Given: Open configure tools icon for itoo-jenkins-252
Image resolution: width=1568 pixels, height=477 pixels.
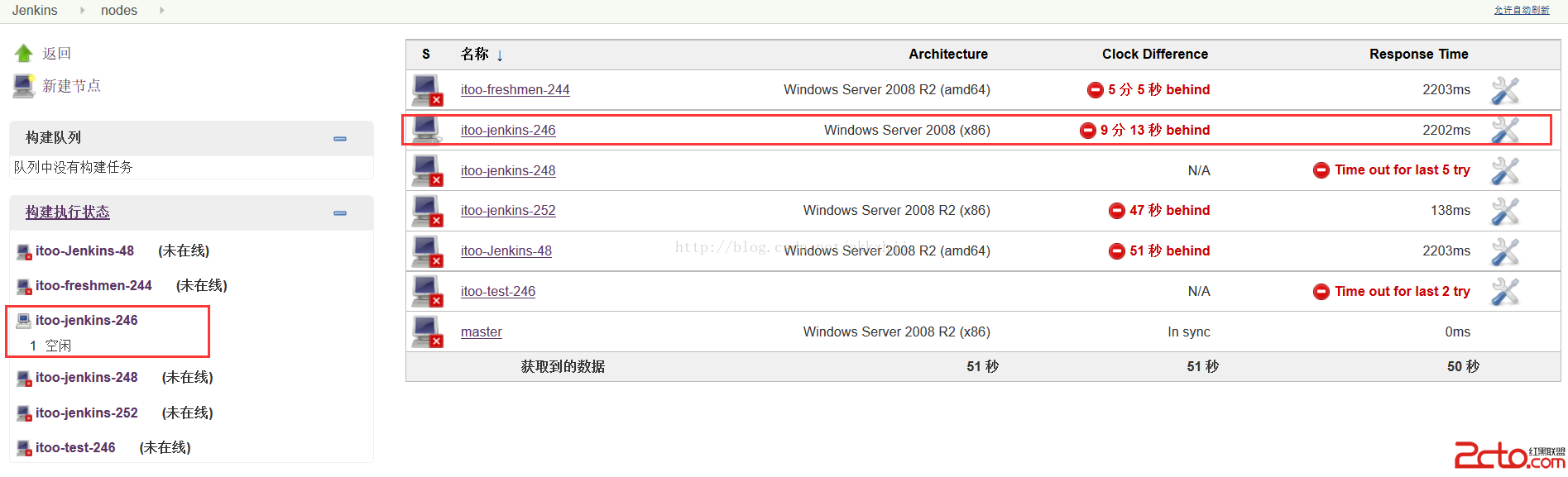Looking at the screenshot, I should click(x=1505, y=211).
